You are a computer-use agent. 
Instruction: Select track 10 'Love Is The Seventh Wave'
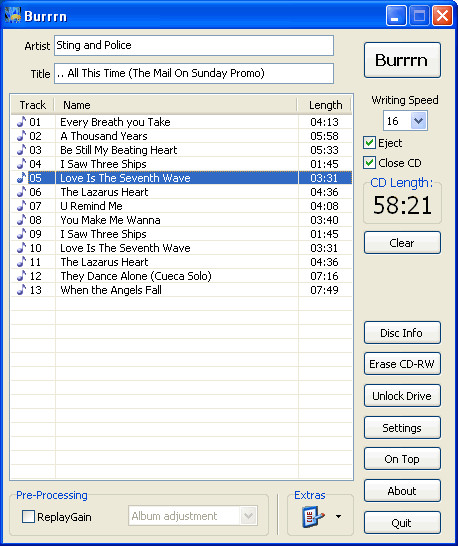(181, 248)
